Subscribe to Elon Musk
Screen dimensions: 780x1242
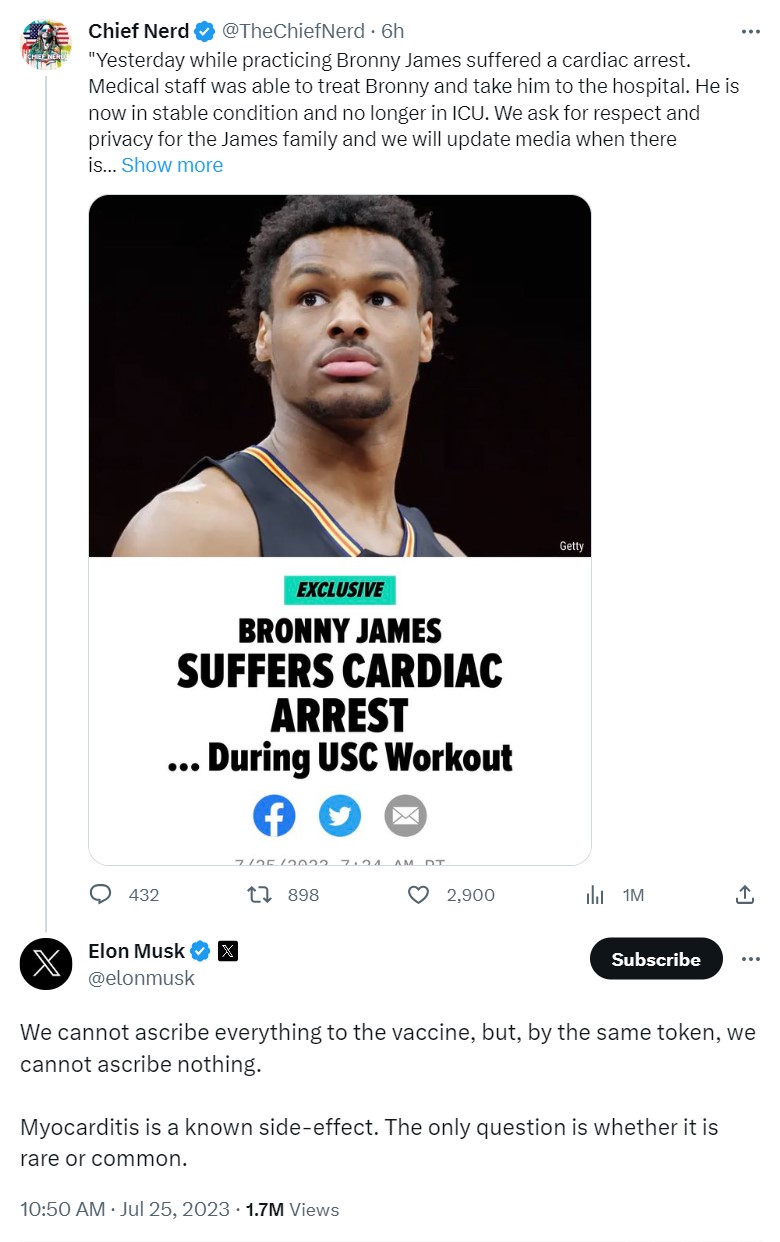pos(656,959)
